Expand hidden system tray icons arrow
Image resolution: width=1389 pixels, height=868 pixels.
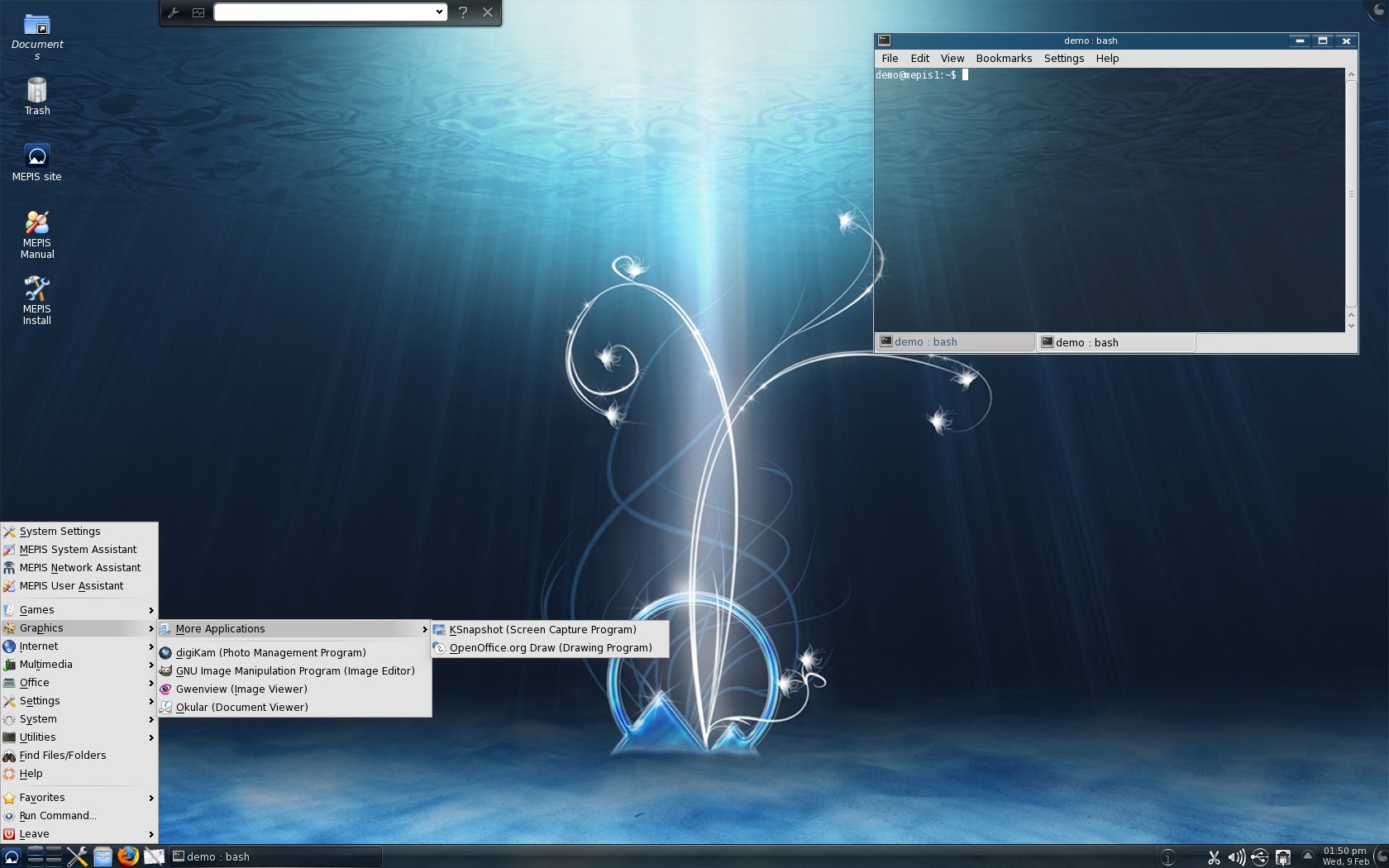(1308, 856)
